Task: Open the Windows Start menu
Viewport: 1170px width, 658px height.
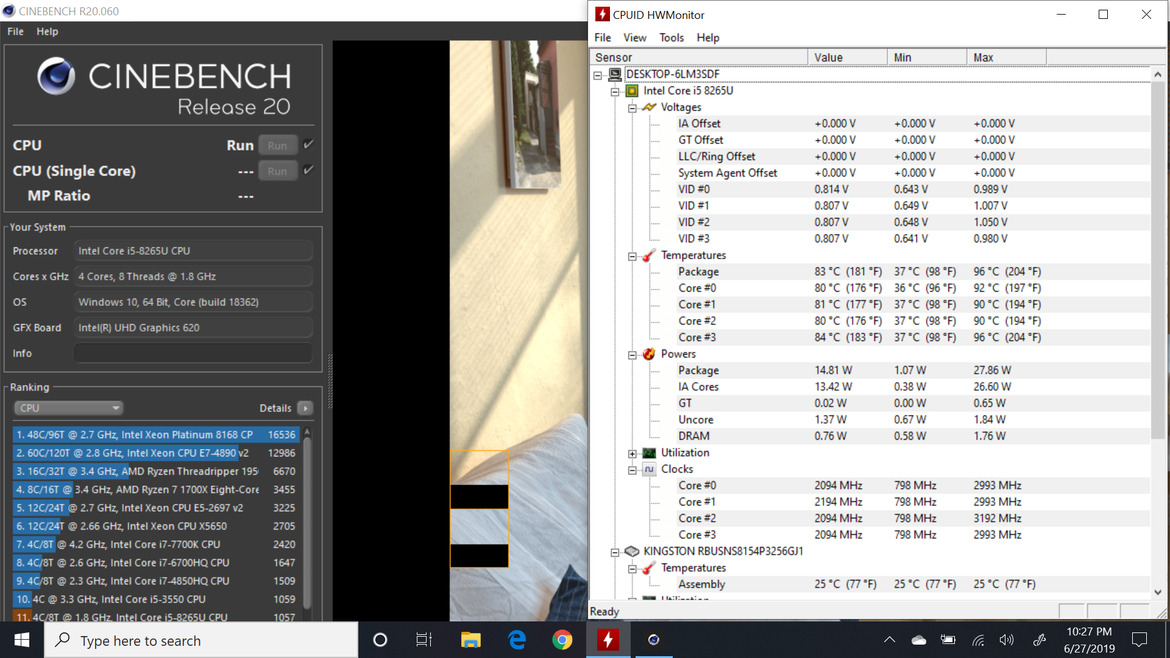Action: 22,640
